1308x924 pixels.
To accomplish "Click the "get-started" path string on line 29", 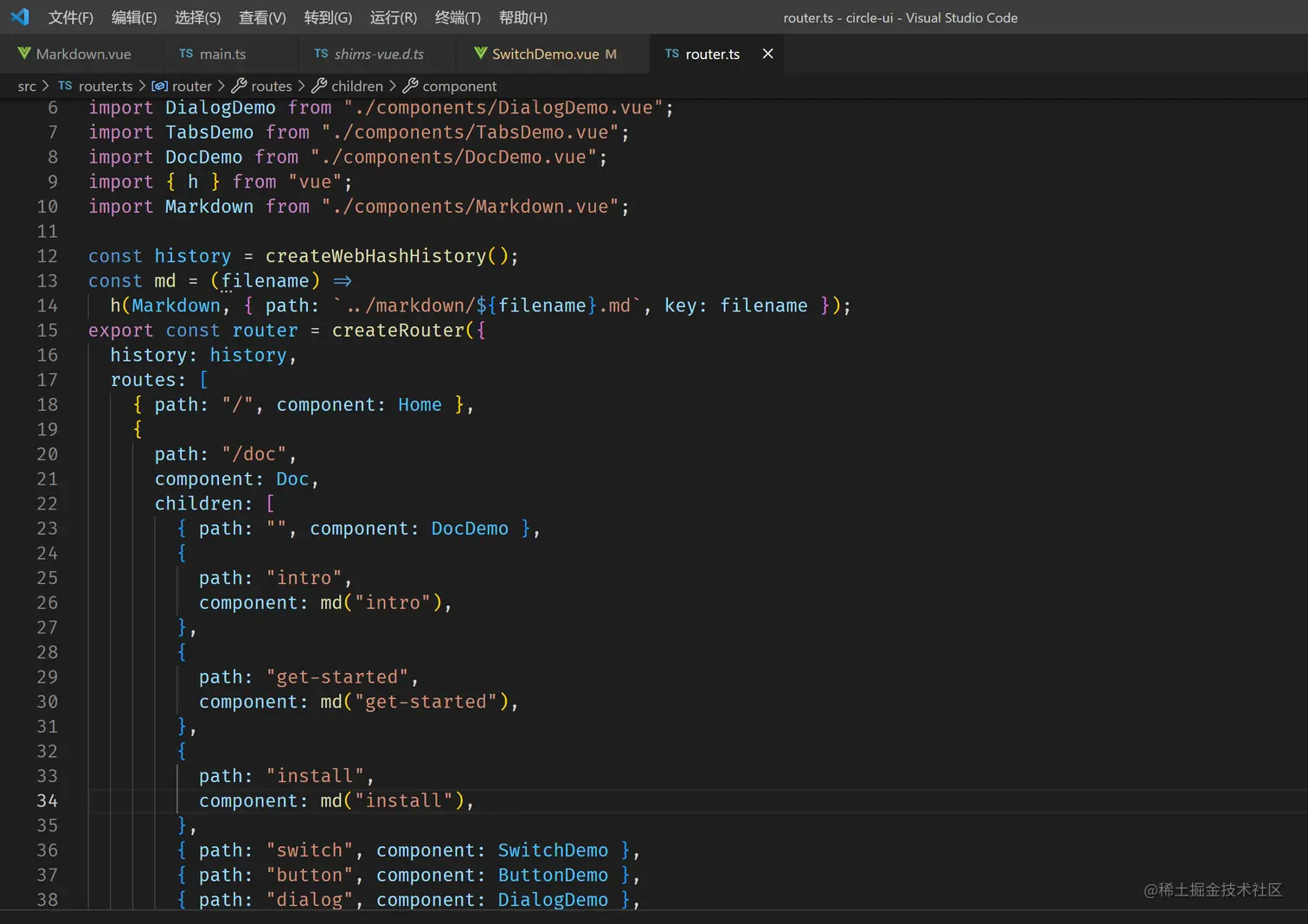I will [337, 677].
